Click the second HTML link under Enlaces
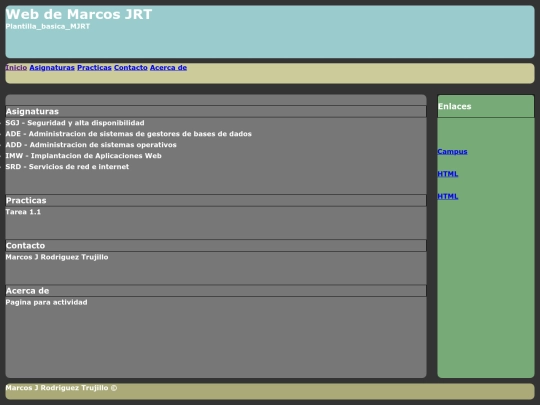This screenshot has height=405, width=540. tap(448, 196)
